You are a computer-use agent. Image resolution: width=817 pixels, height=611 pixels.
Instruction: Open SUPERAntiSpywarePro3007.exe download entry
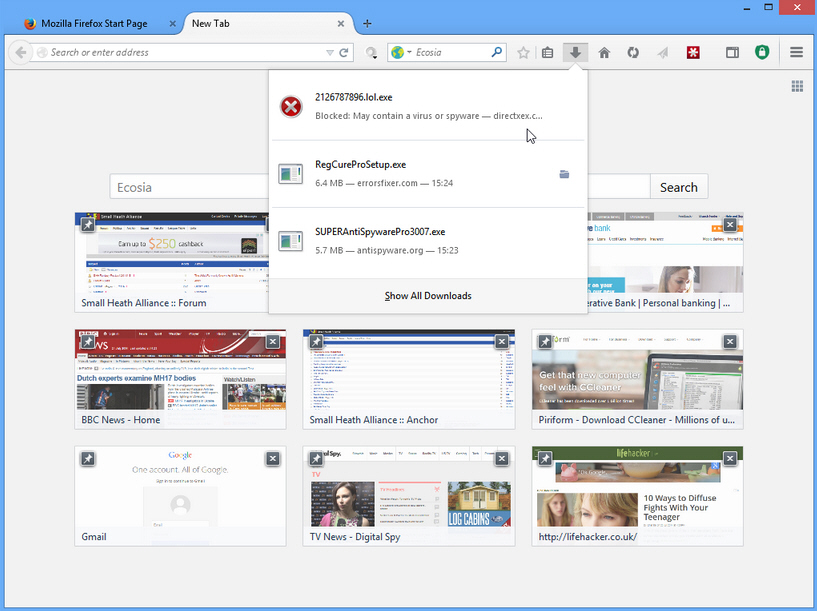point(428,241)
